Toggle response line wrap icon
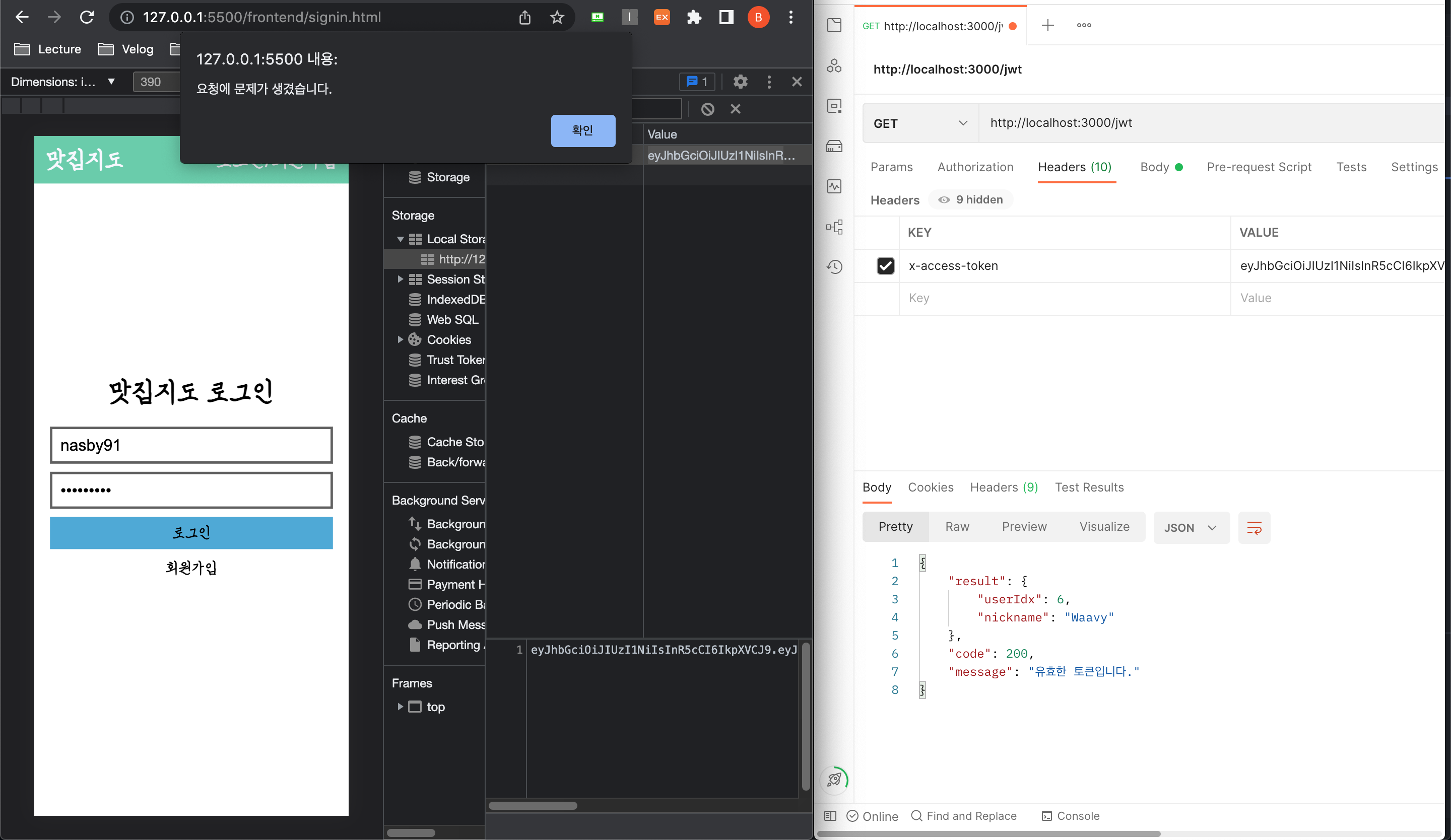The height and width of the screenshot is (840, 1451). [1254, 527]
